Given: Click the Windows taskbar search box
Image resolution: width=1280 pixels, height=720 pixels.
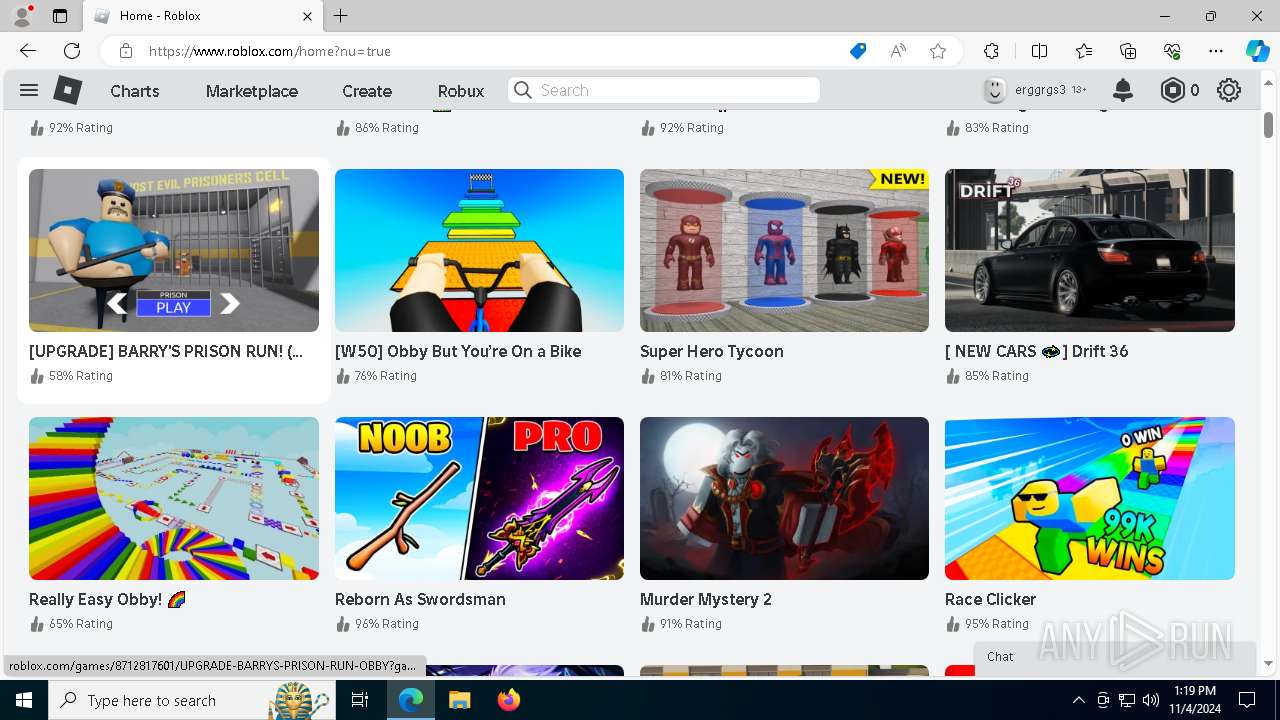Looking at the screenshot, I should [192, 700].
